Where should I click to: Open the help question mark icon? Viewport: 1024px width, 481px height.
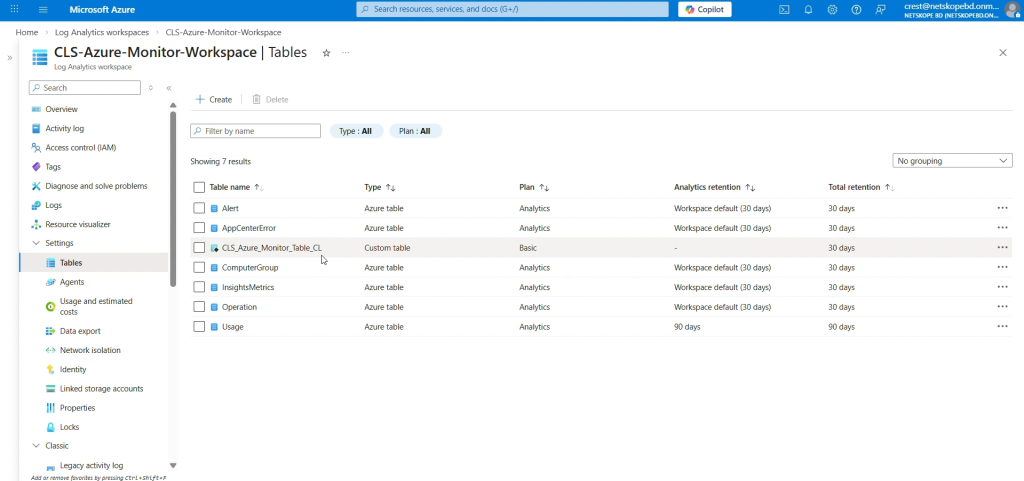point(856,10)
